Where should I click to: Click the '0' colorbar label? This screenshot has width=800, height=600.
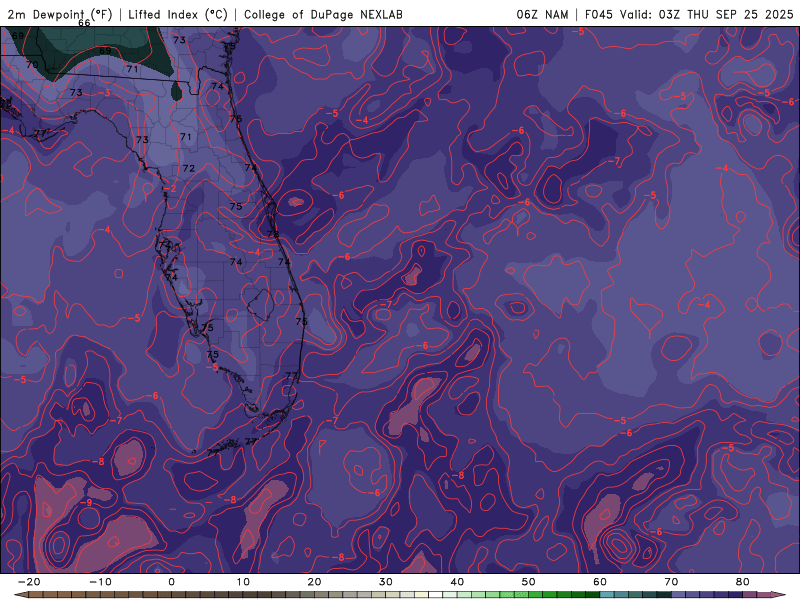tap(171, 582)
